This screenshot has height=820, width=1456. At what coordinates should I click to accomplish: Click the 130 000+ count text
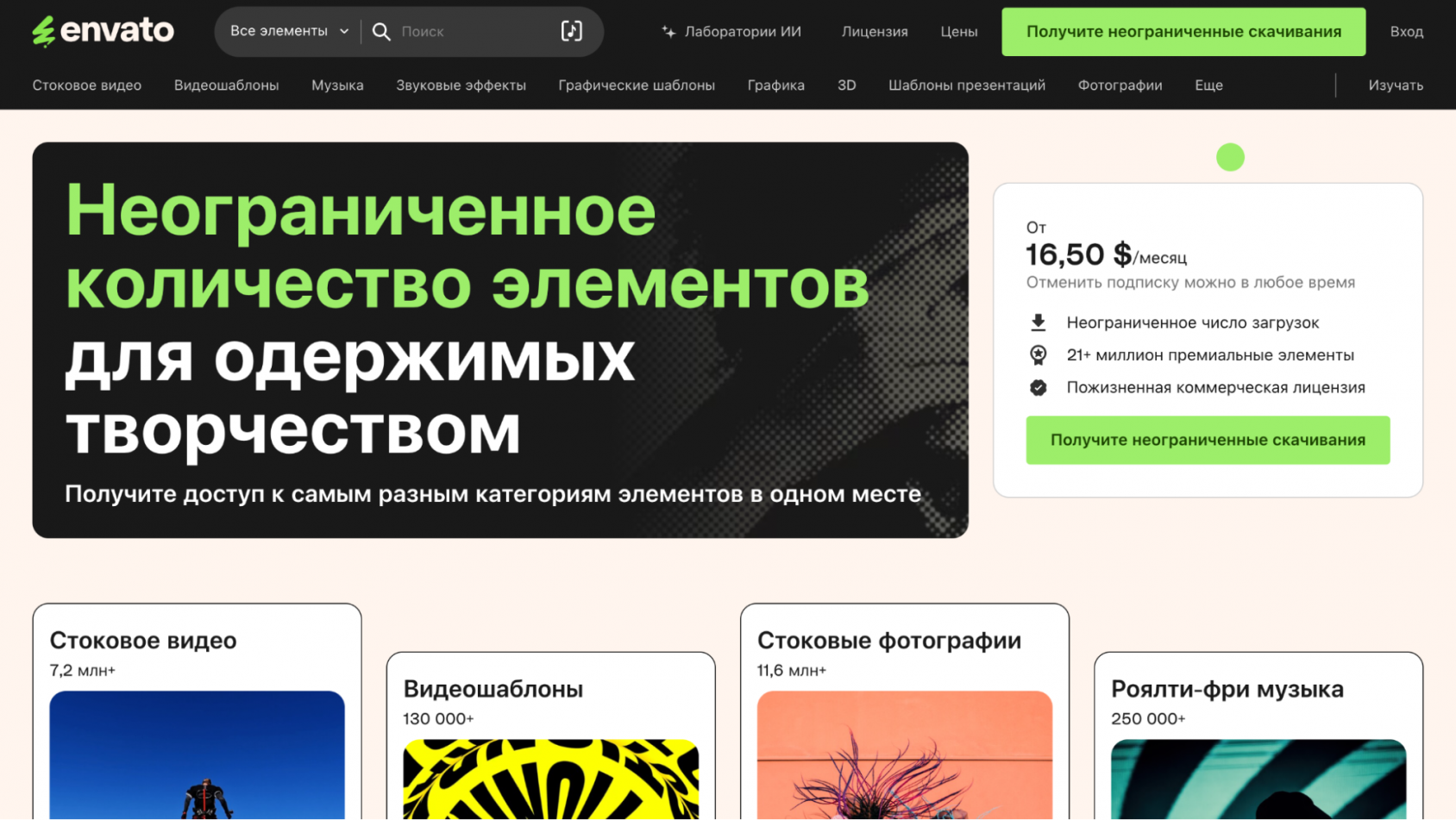[438, 719]
